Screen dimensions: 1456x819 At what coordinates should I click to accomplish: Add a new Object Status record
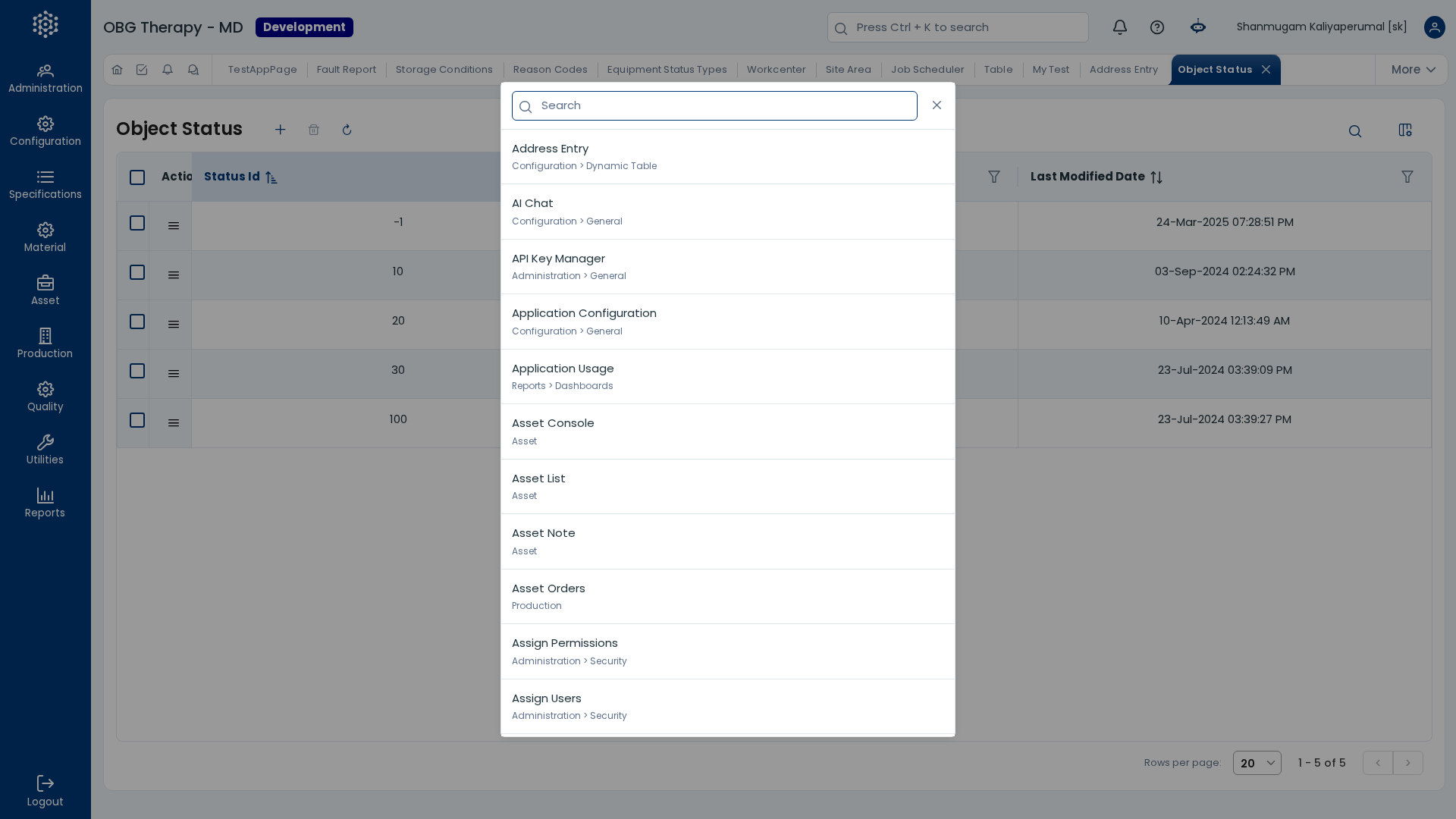(281, 130)
